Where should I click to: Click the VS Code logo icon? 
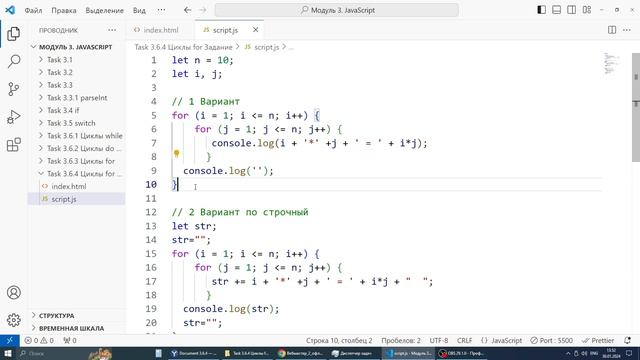coord(10,10)
